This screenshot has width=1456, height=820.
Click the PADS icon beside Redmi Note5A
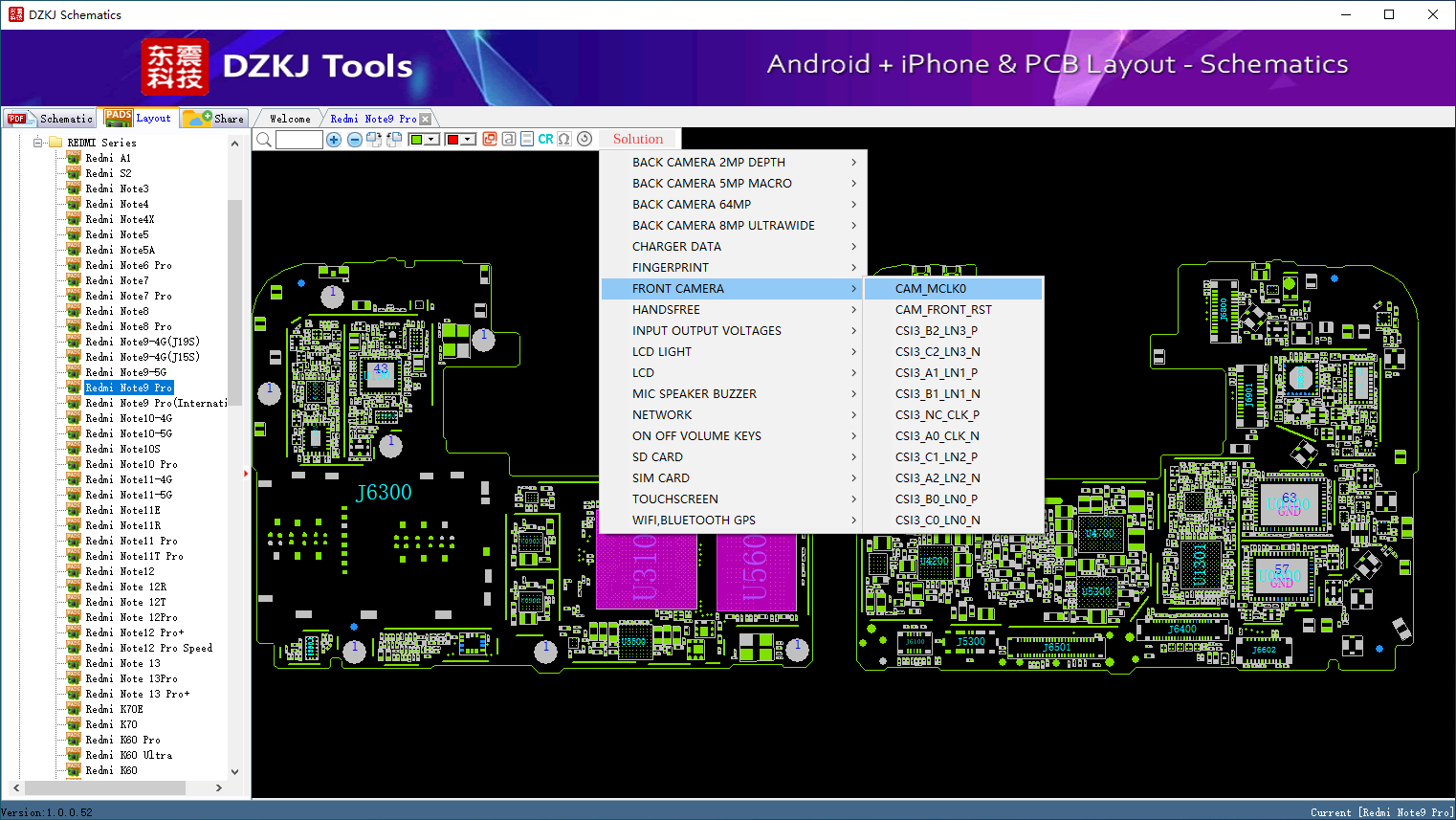pyautogui.click(x=74, y=250)
